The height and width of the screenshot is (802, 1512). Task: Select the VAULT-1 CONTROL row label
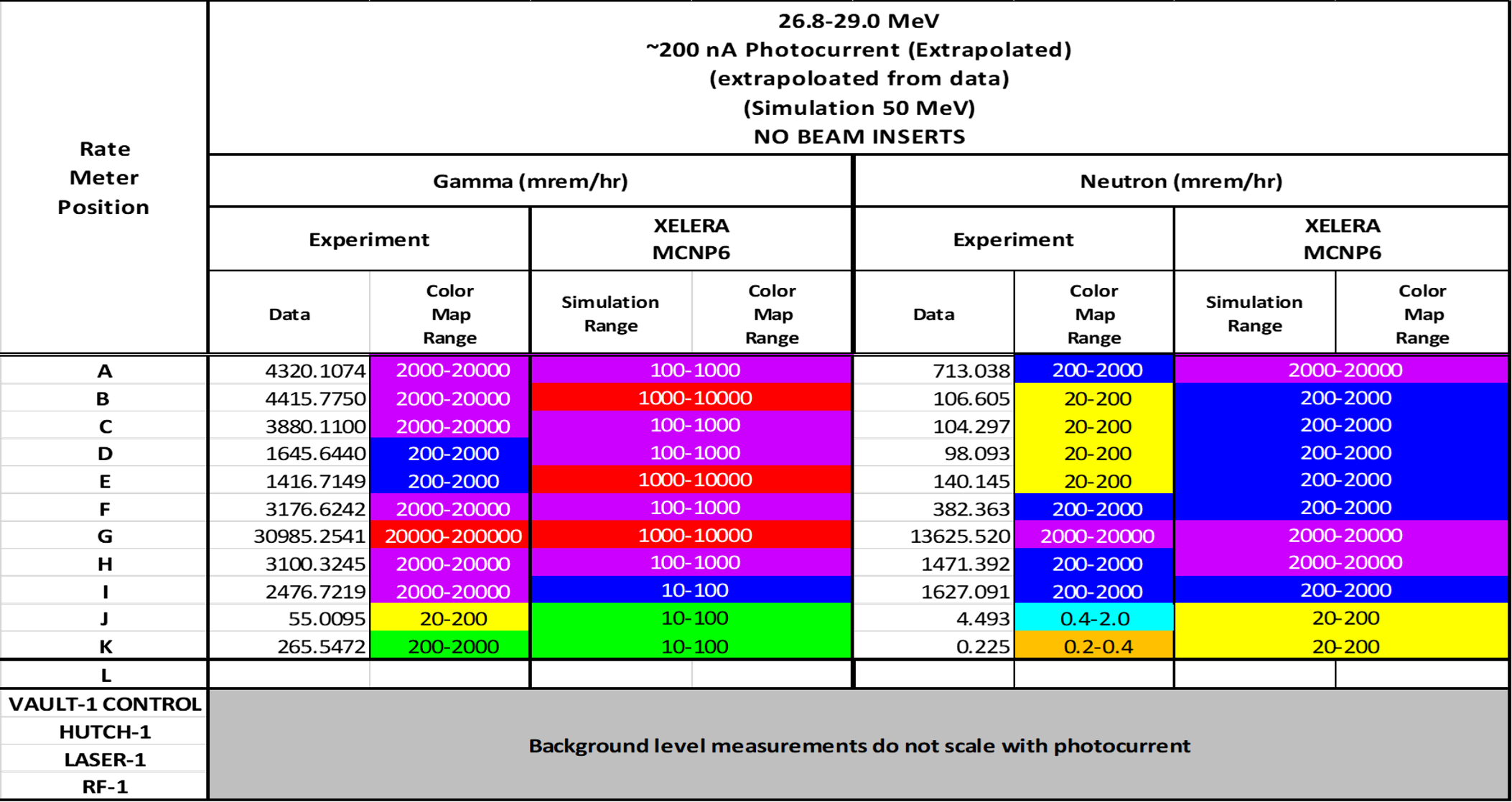(104, 704)
